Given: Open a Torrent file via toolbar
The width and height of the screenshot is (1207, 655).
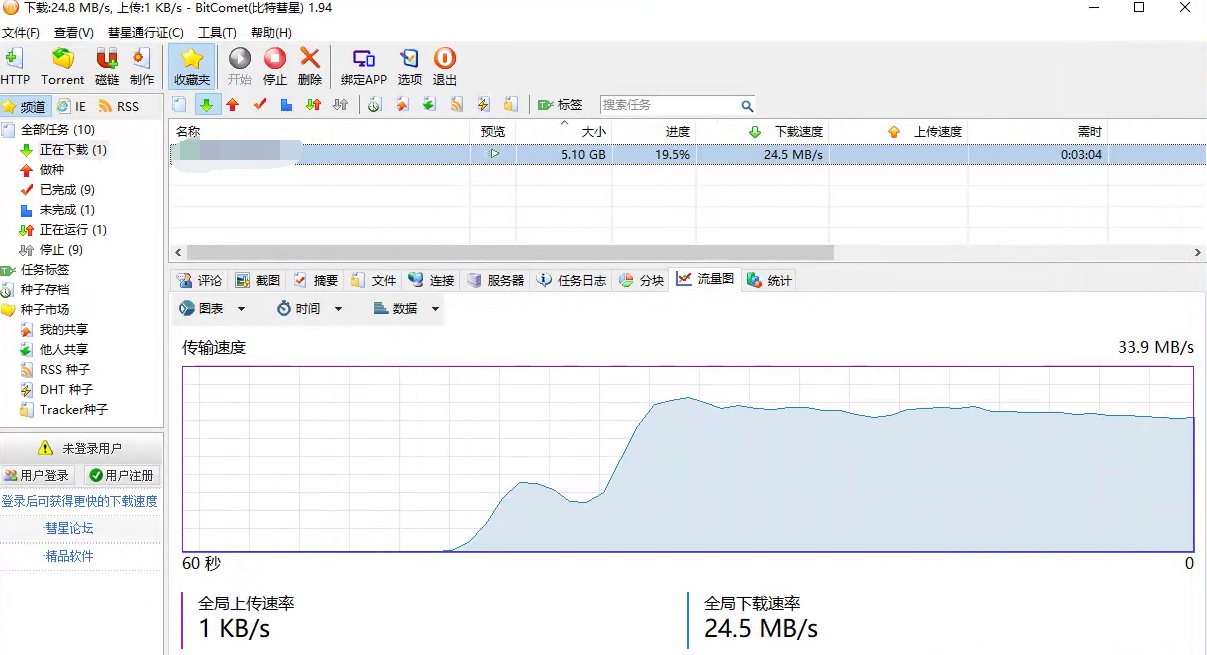Looking at the screenshot, I should click(62, 67).
